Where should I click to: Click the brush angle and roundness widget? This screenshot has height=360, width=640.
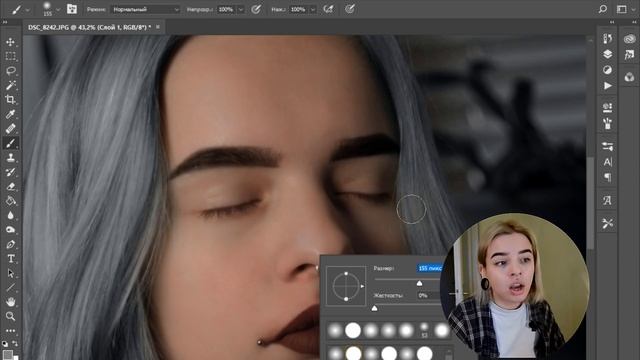[x=346, y=286]
